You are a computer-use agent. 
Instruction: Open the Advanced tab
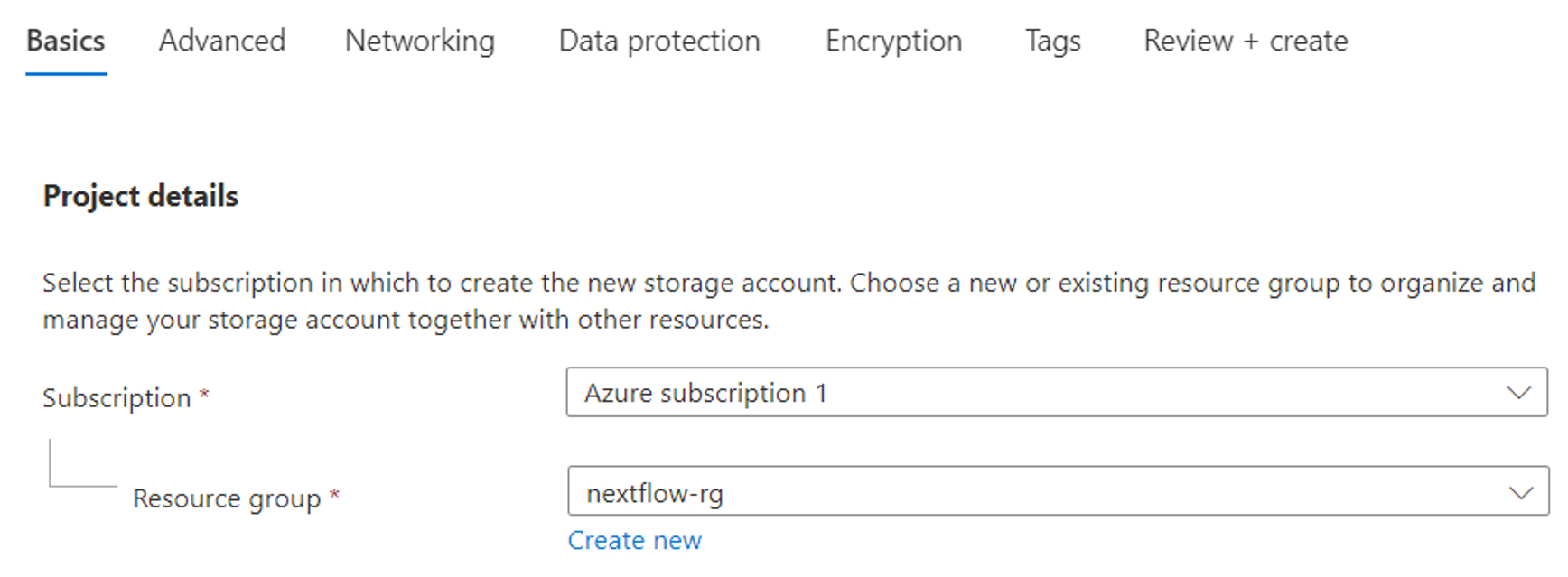pos(222,42)
